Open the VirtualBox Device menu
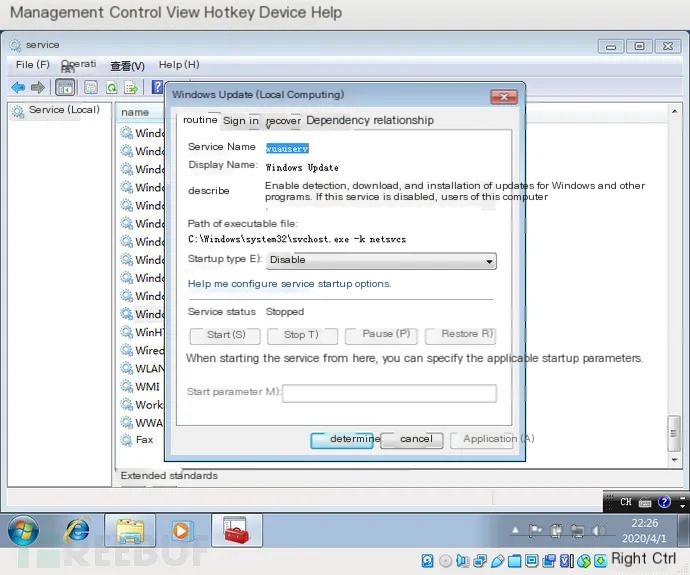The height and width of the screenshot is (575, 690). tap(283, 12)
